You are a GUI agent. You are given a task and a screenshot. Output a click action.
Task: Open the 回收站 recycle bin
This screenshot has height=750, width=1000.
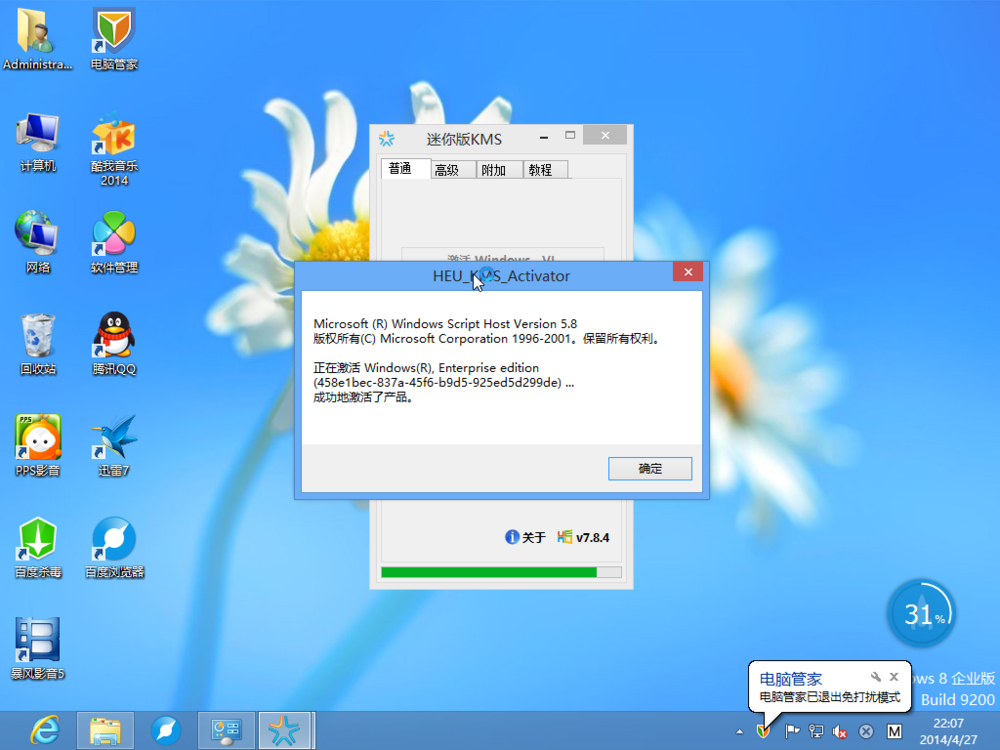tap(38, 344)
